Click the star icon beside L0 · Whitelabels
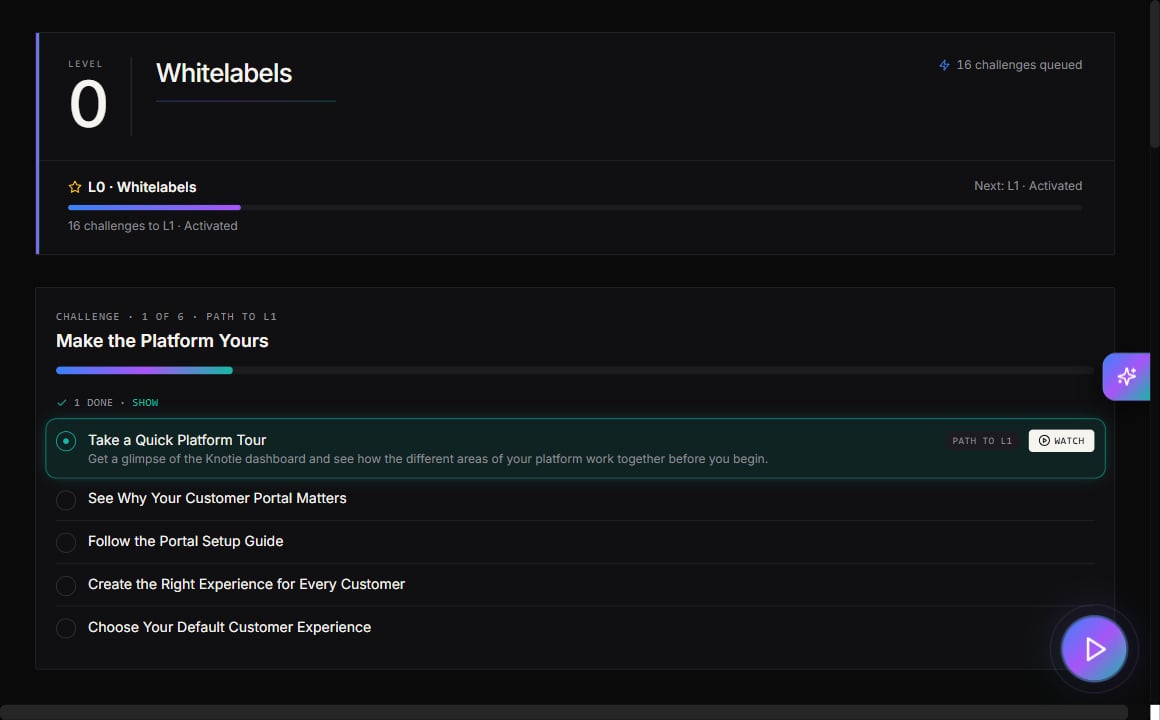This screenshot has height=720, width=1160. 75,187
